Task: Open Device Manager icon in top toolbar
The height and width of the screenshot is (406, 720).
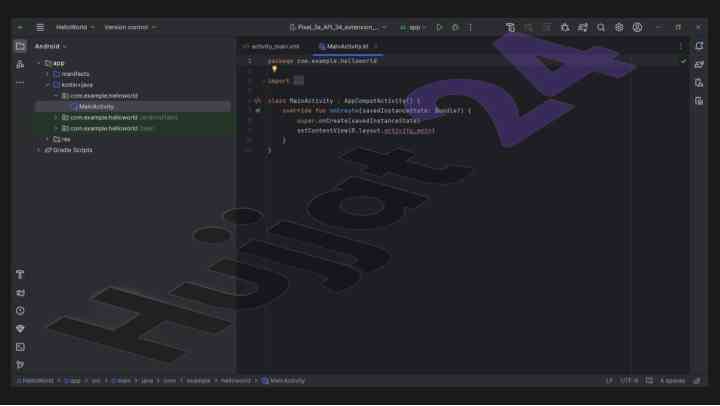Action: [510, 28]
